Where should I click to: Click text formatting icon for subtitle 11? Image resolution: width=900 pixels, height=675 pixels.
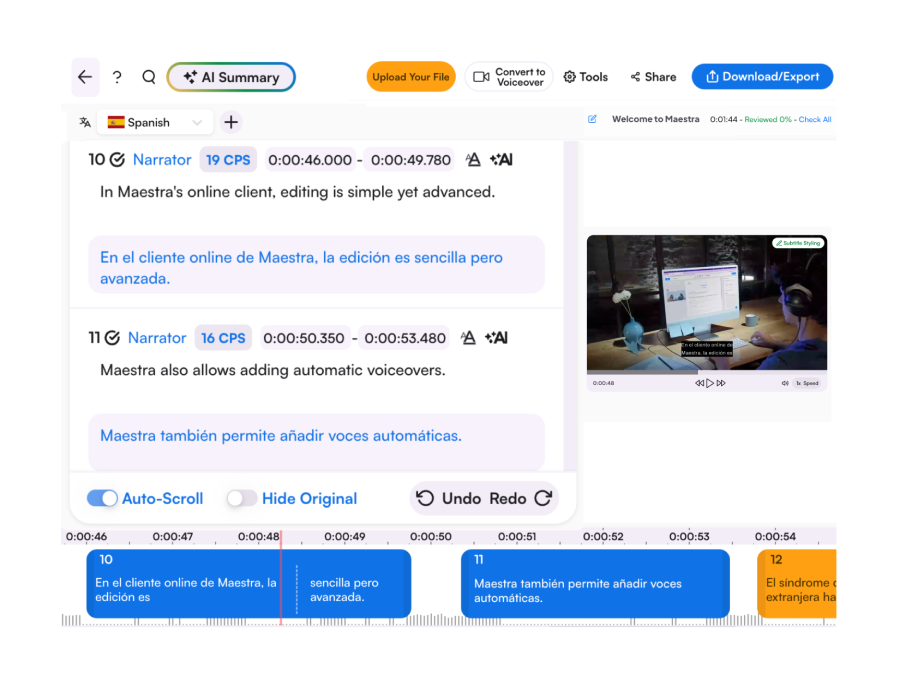click(468, 338)
